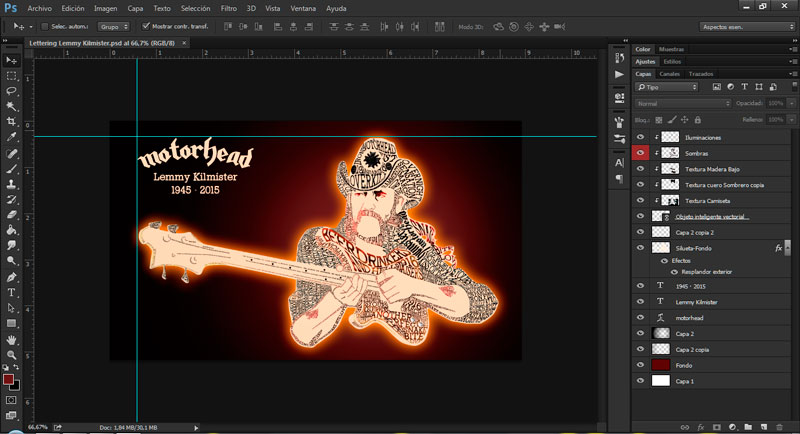
Task: Switch to the Estilos tab
Action: [672, 62]
